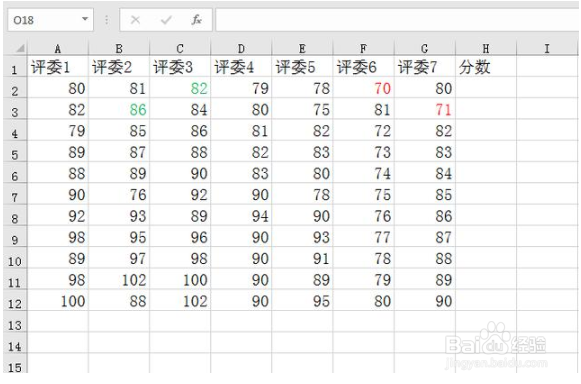The width and height of the screenshot is (581, 384).
Task: Click the 分数 header cell
Action: point(486,67)
